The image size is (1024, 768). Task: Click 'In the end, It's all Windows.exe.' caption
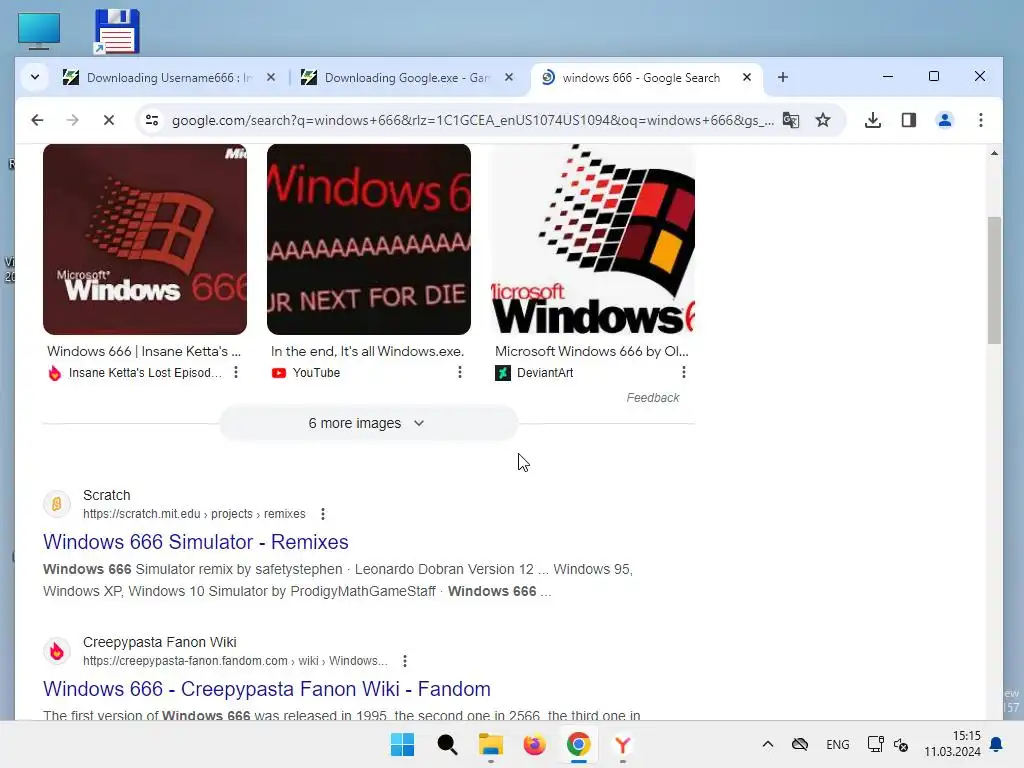(x=368, y=351)
